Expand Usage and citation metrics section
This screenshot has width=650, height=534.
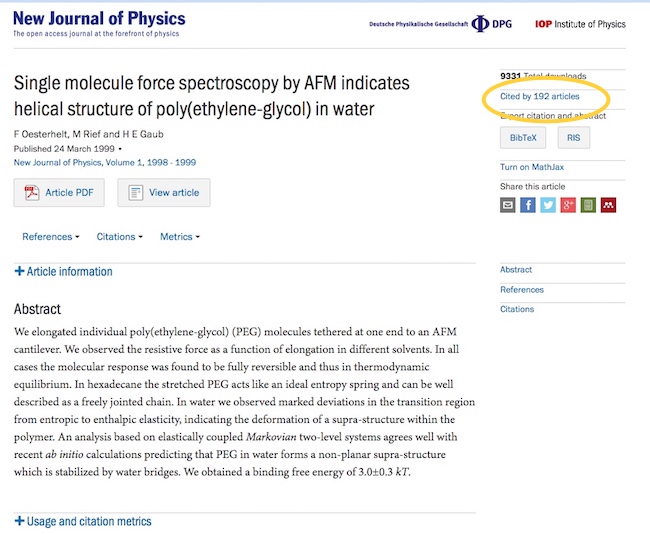tap(83, 521)
